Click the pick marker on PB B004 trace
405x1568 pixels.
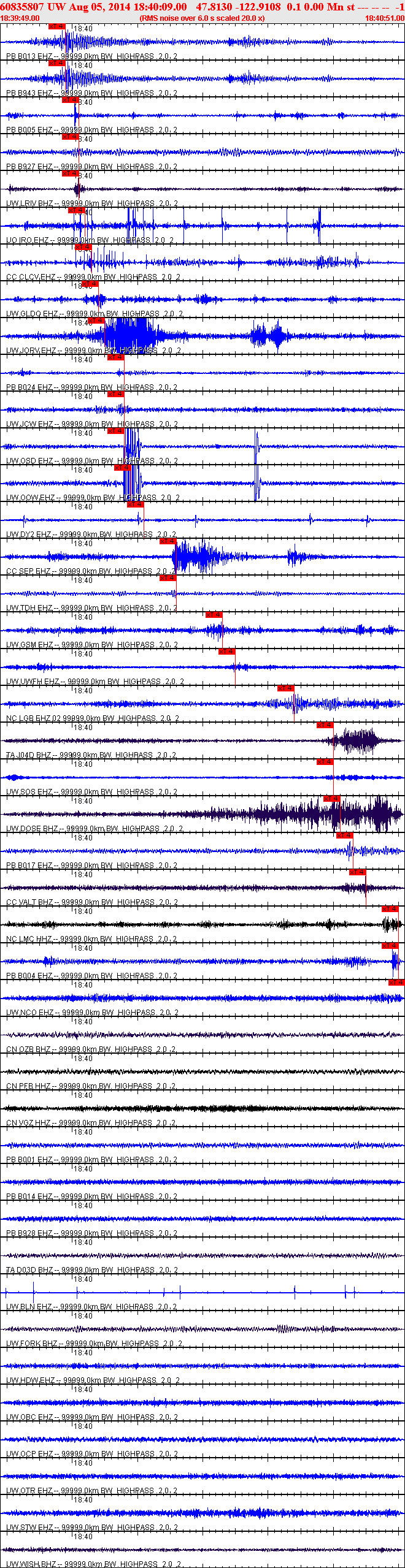(390, 946)
